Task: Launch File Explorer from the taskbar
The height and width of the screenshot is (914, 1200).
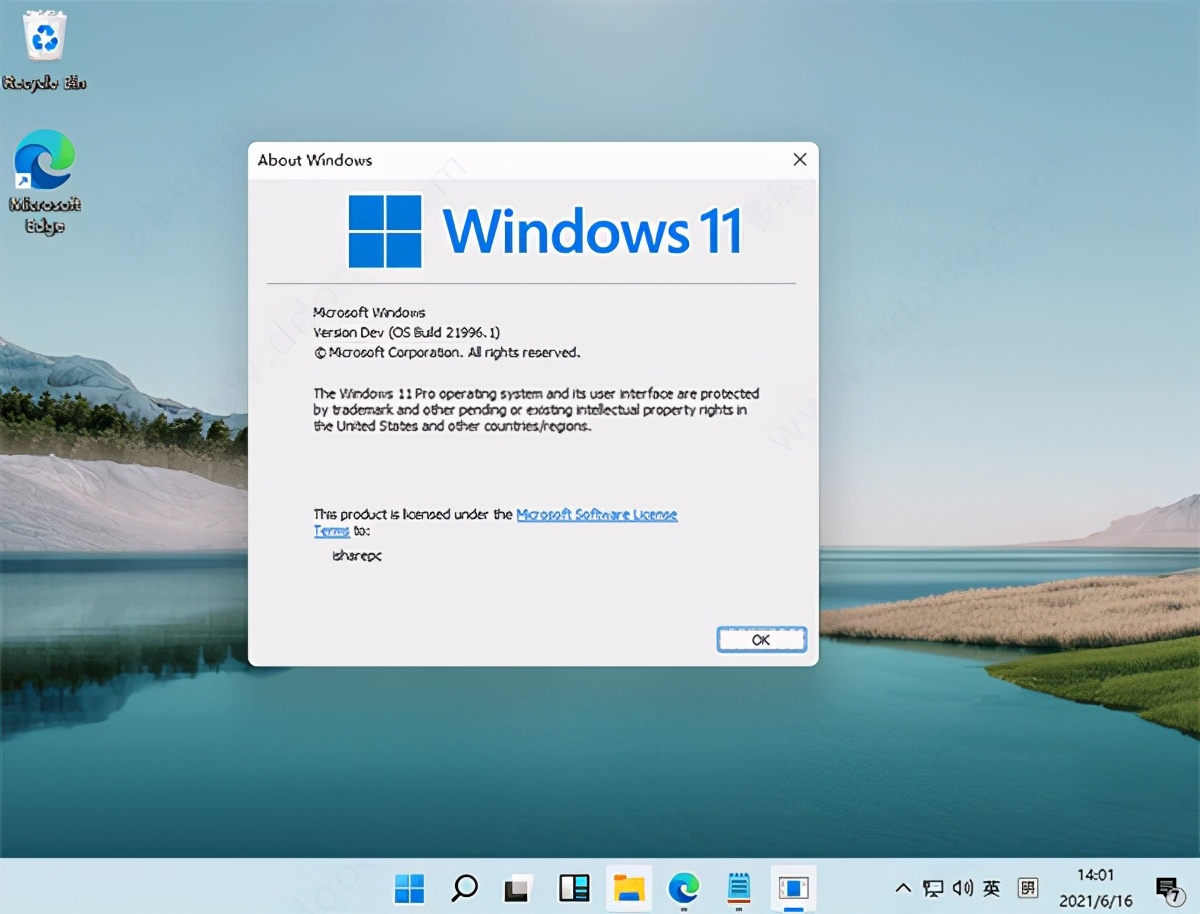Action: pos(628,888)
